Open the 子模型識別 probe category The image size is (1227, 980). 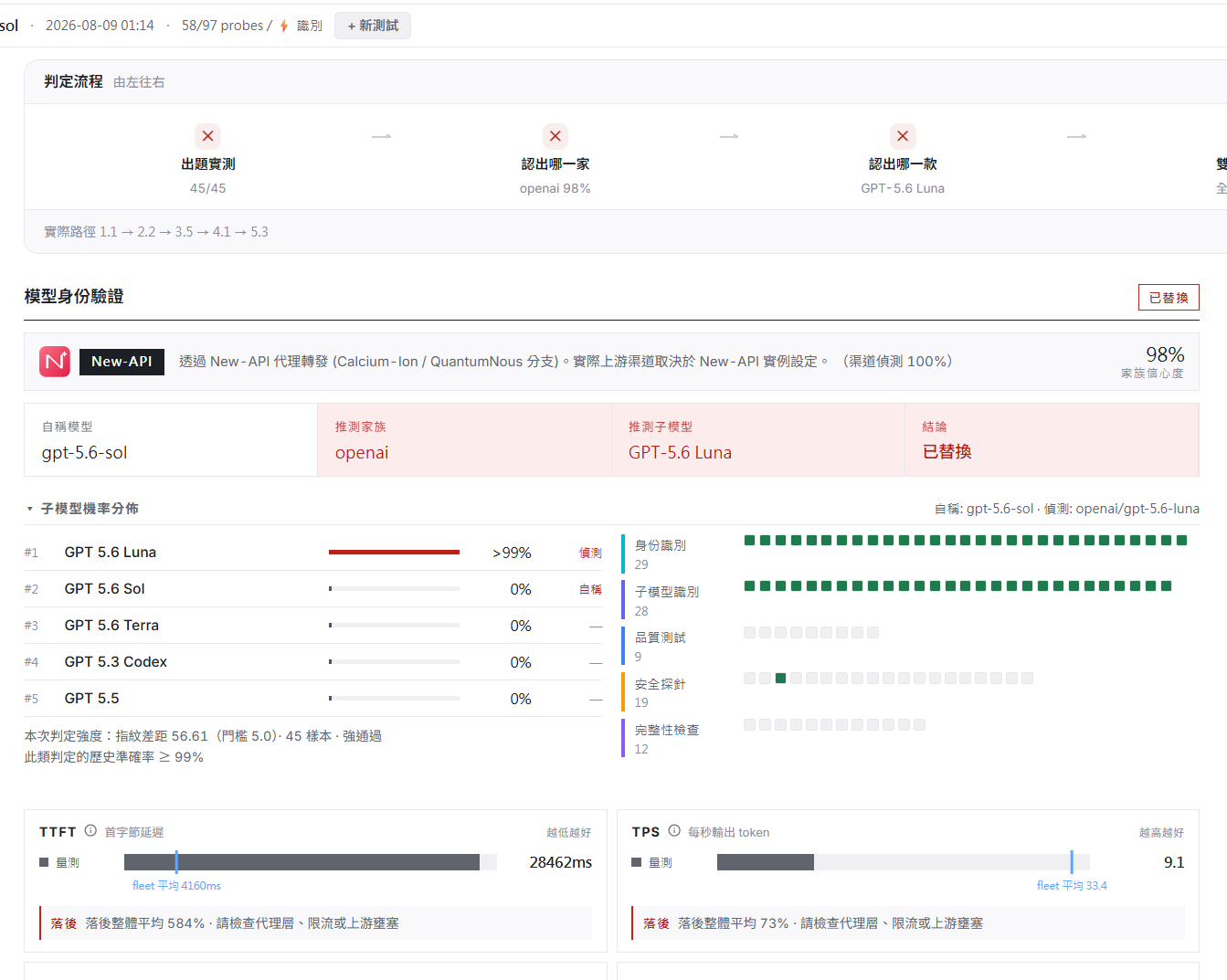coord(667,592)
